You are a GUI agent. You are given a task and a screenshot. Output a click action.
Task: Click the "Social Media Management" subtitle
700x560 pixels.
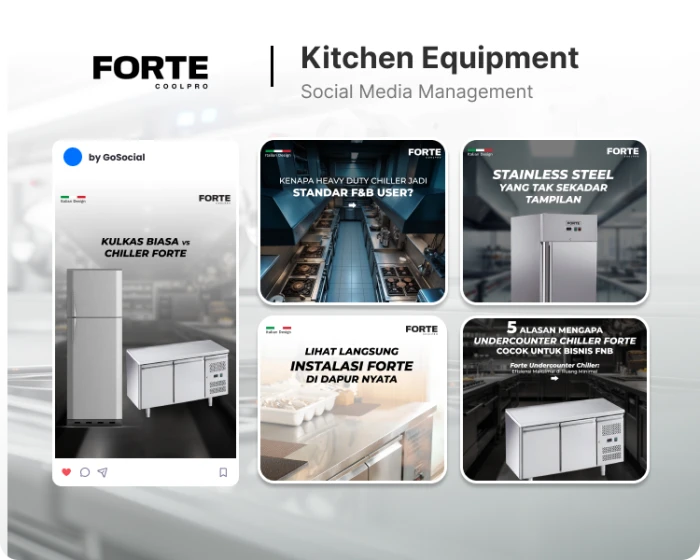(x=416, y=92)
